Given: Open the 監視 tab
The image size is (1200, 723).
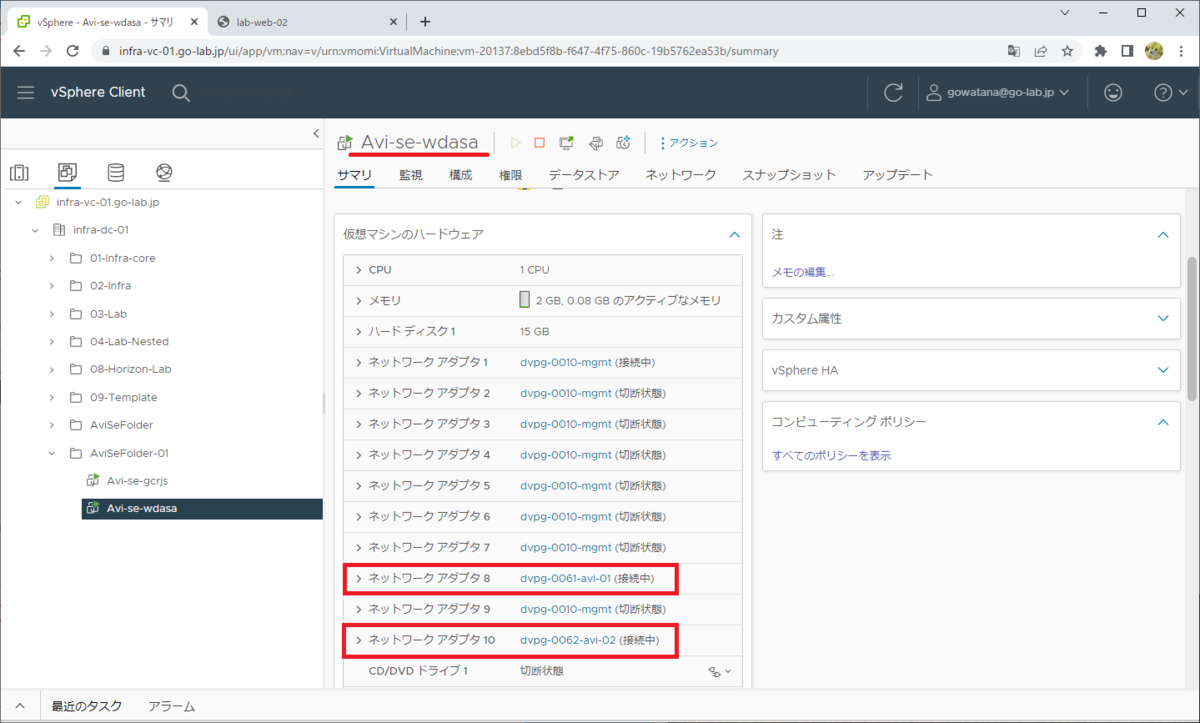Looking at the screenshot, I should click(x=411, y=175).
